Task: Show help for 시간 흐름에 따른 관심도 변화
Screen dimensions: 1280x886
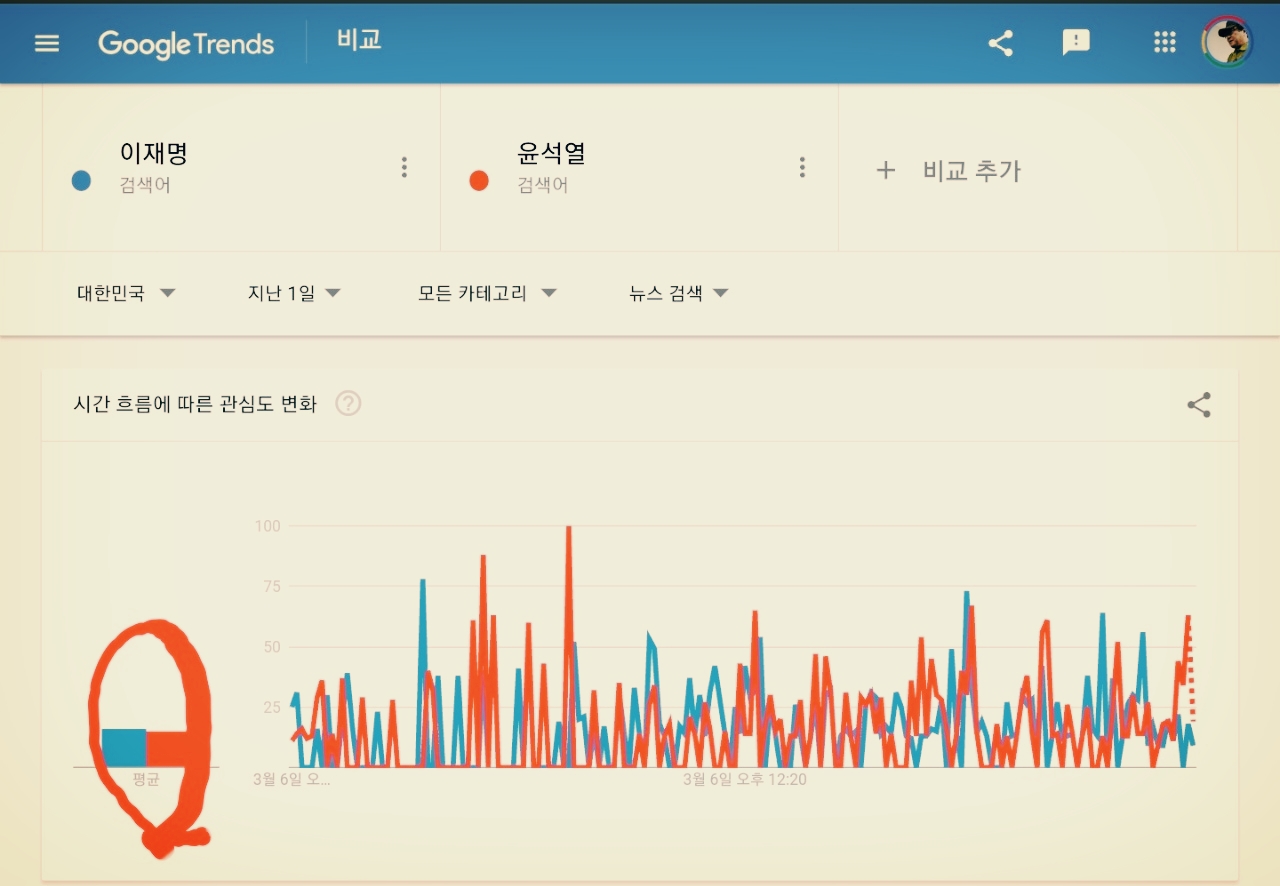Action: (x=348, y=404)
